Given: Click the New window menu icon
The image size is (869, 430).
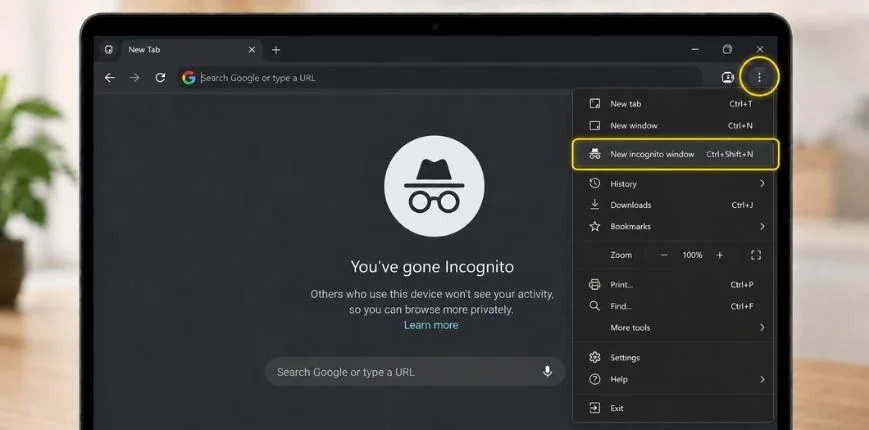Looking at the screenshot, I should [595, 126].
